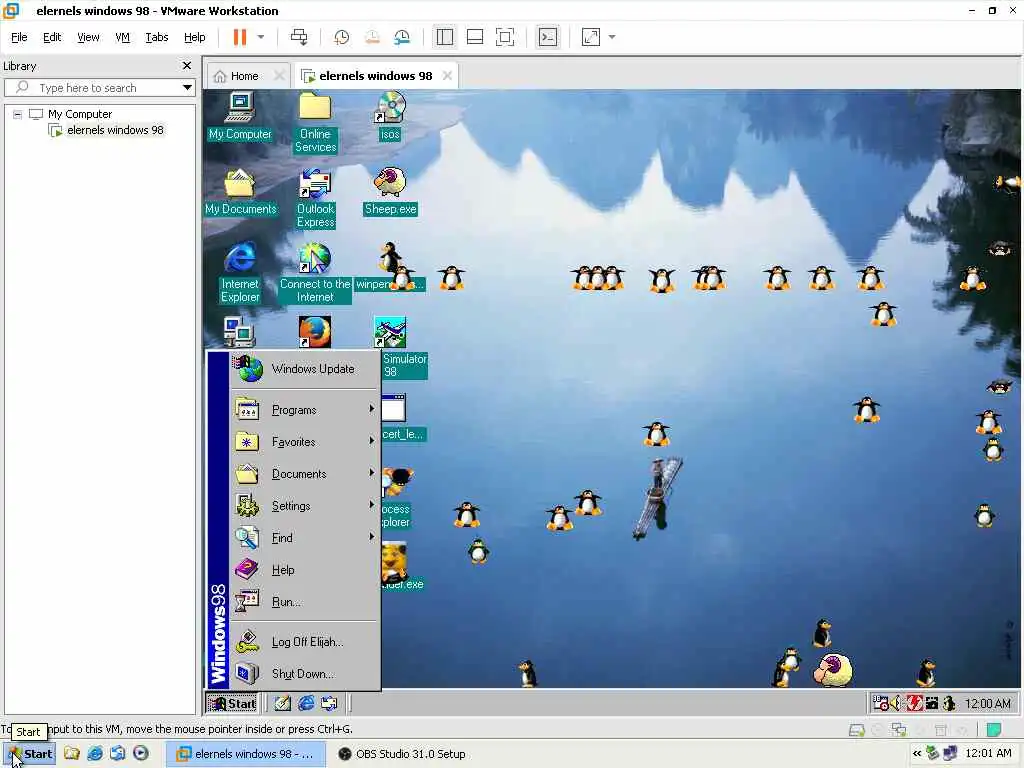Image resolution: width=1024 pixels, height=768 pixels.
Task: Click the host taskbar 'elernels windows 98' button
Action: tap(246, 754)
